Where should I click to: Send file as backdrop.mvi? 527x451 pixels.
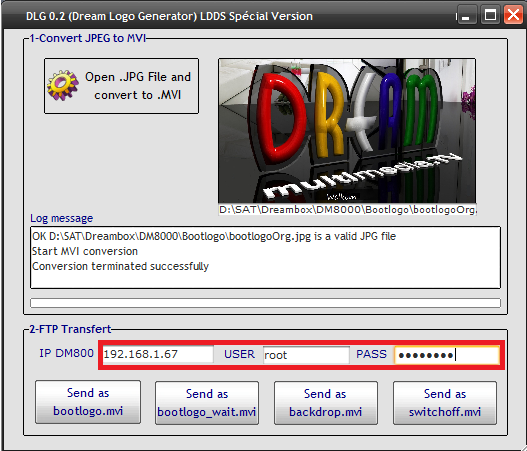point(326,403)
